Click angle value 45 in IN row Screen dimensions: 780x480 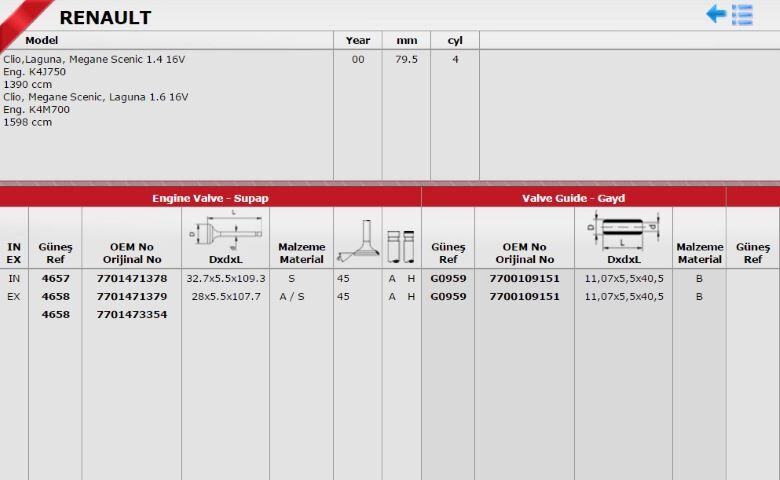click(x=343, y=279)
